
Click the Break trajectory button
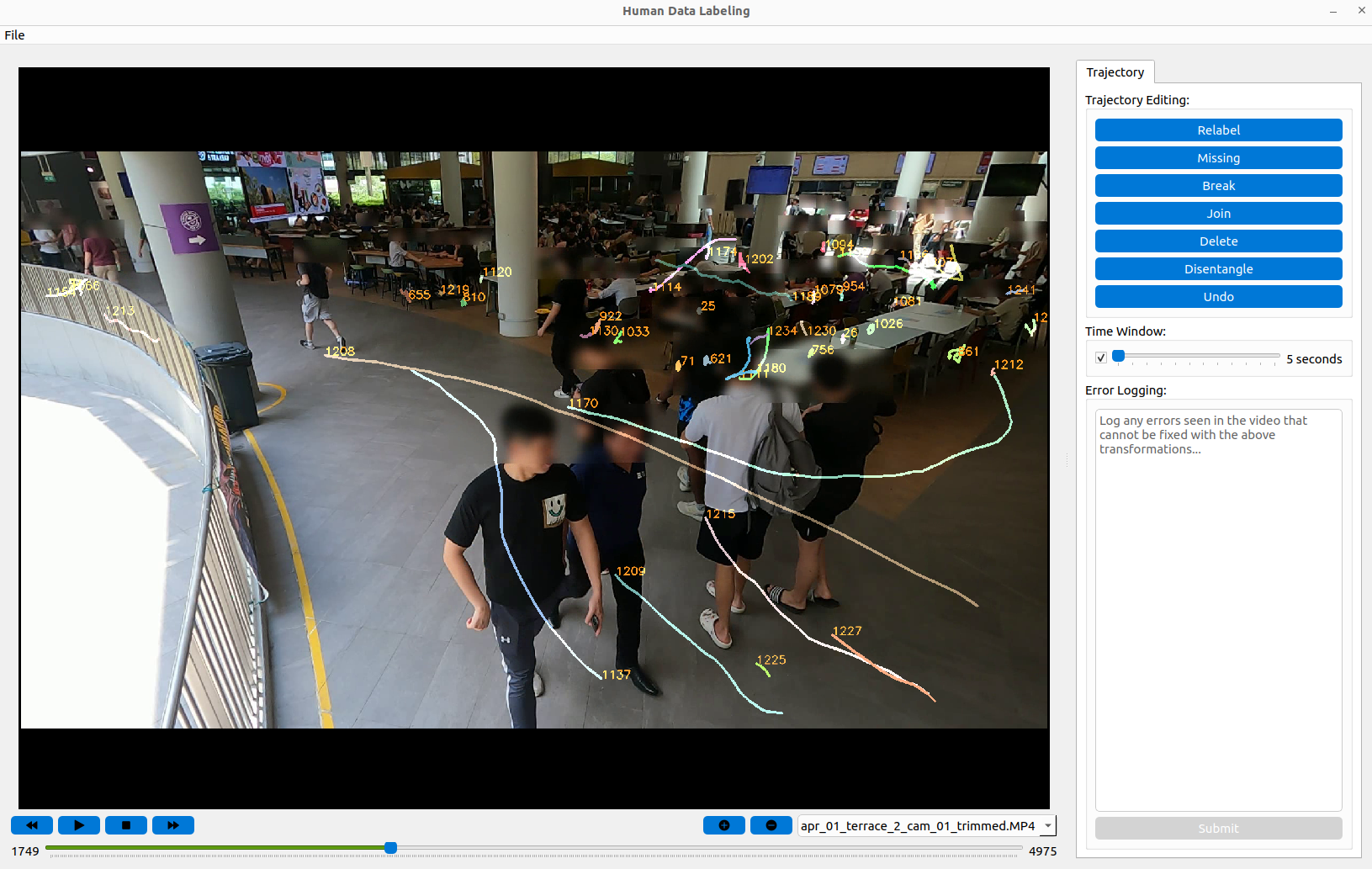pos(1218,186)
